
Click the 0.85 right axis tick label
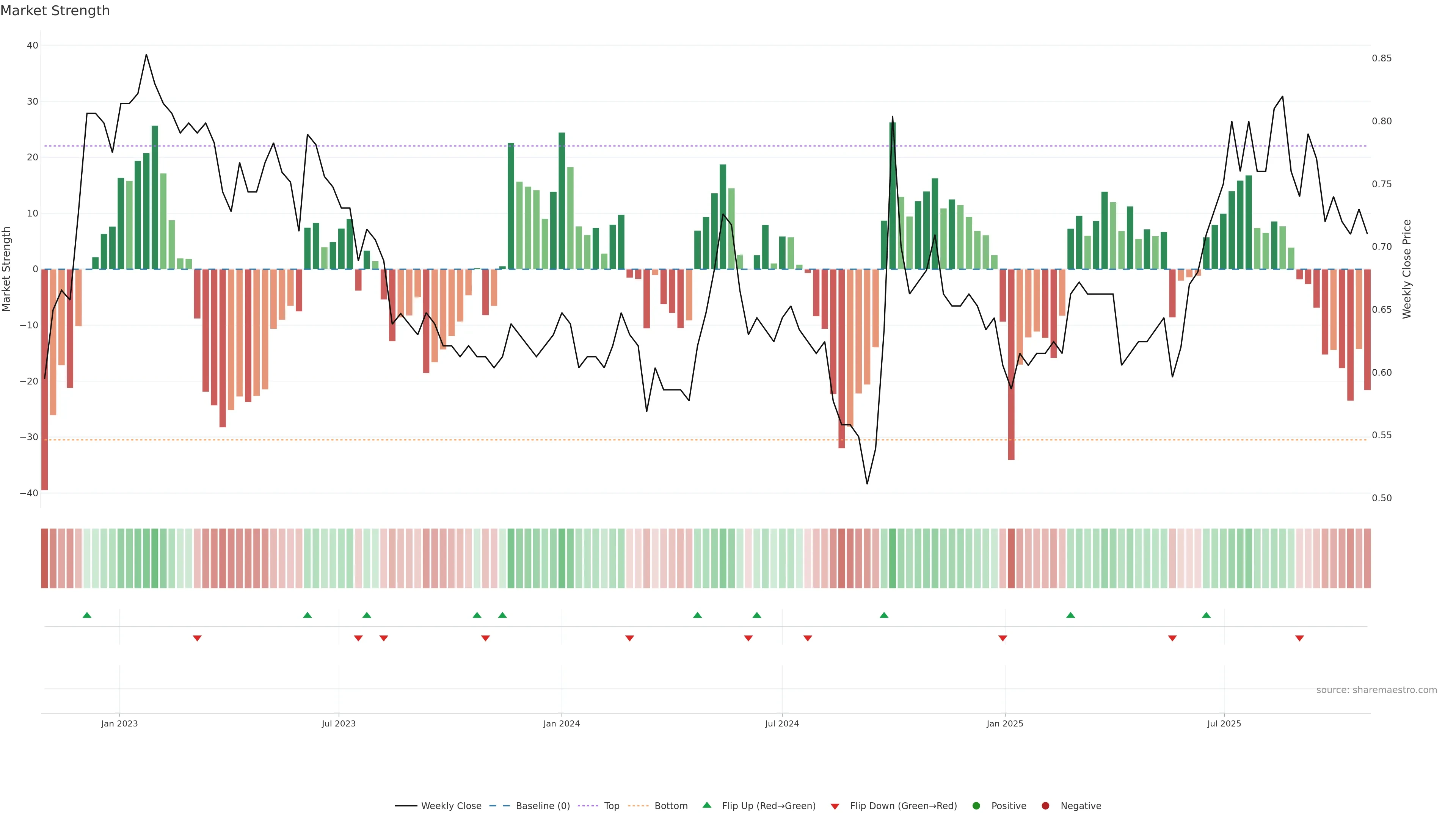pyautogui.click(x=1381, y=58)
